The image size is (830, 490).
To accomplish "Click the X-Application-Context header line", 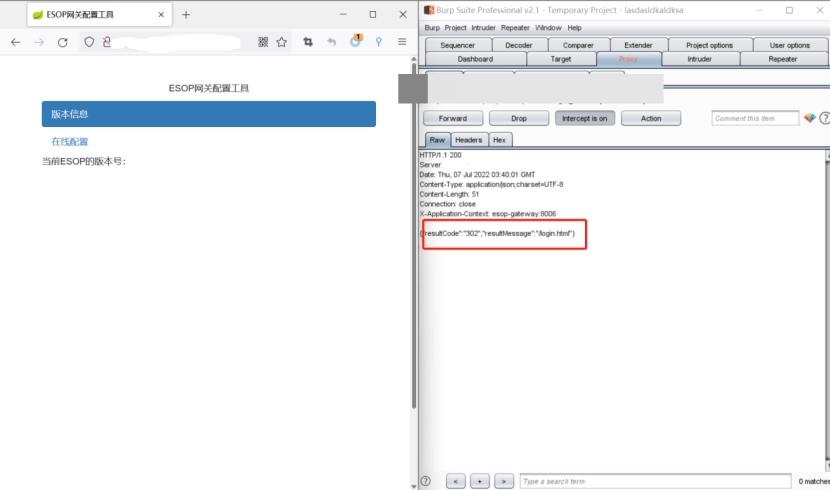I will (488, 214).
